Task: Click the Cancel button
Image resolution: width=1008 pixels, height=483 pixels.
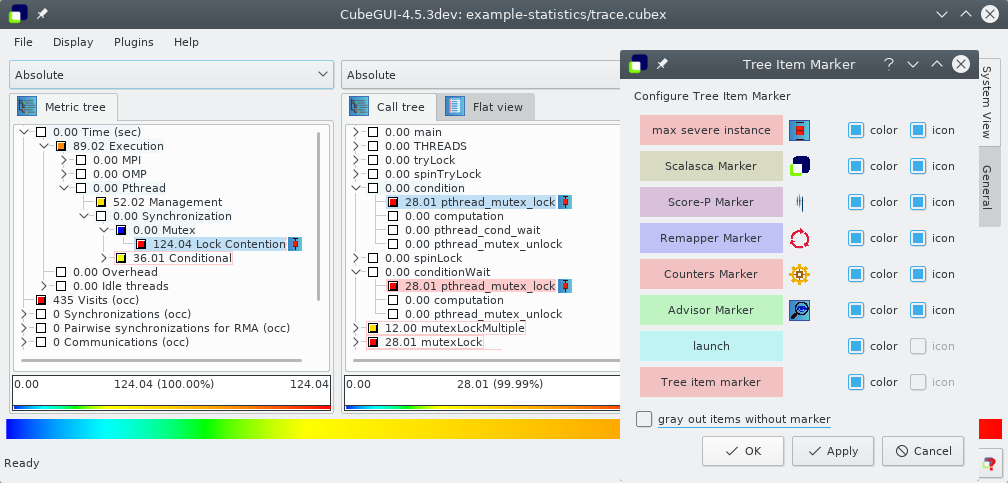Action: [922, 451]
